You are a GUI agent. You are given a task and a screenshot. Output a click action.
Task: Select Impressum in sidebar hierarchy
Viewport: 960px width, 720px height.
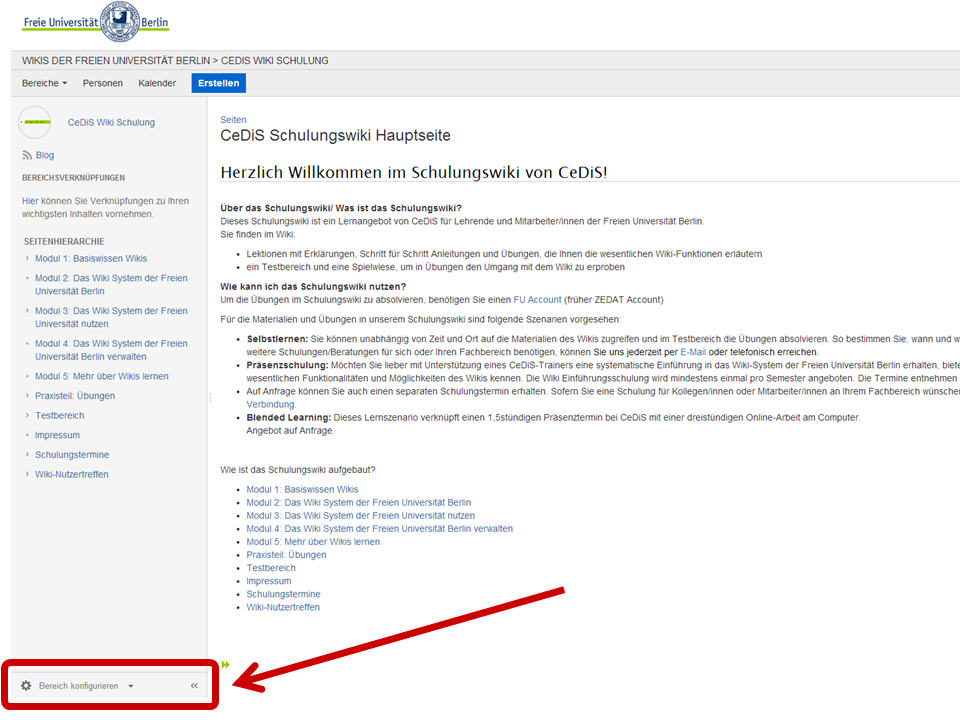tap(57, 435)
